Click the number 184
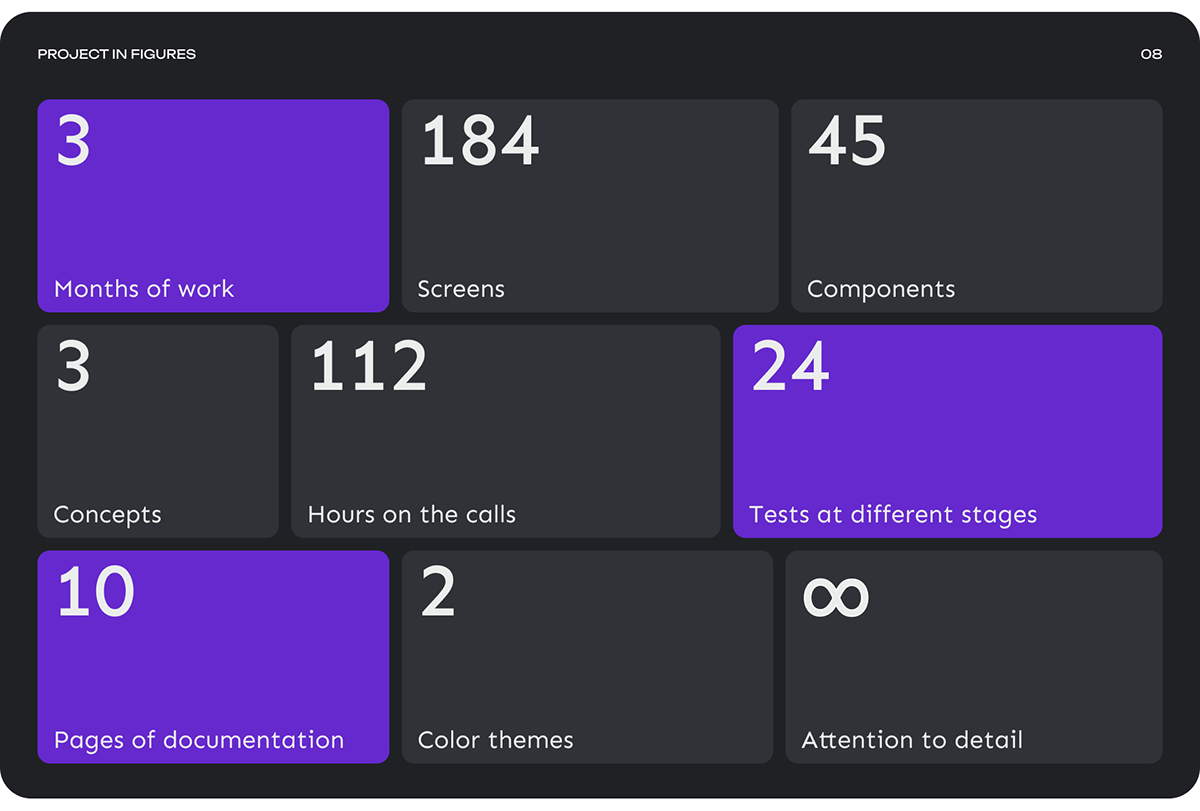Screen dimensions: 1200x811 coord(480,141)
